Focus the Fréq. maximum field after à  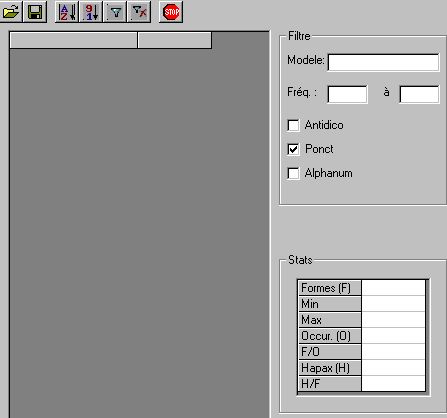tap(419, 94)
